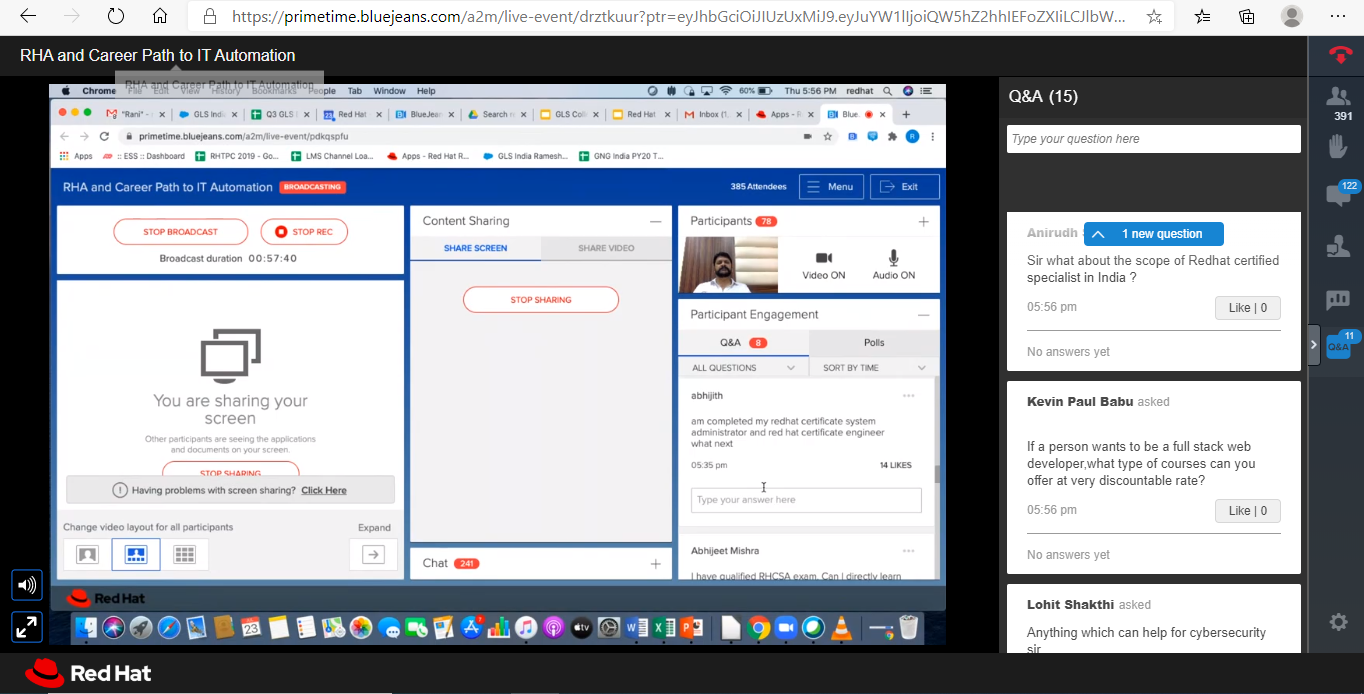
Task: Open Microsoft Word in the macOS dock
Action: 635,628
